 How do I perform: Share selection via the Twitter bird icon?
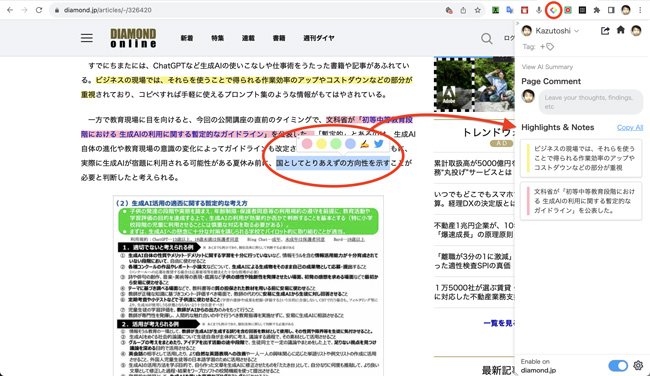[378, 144]
